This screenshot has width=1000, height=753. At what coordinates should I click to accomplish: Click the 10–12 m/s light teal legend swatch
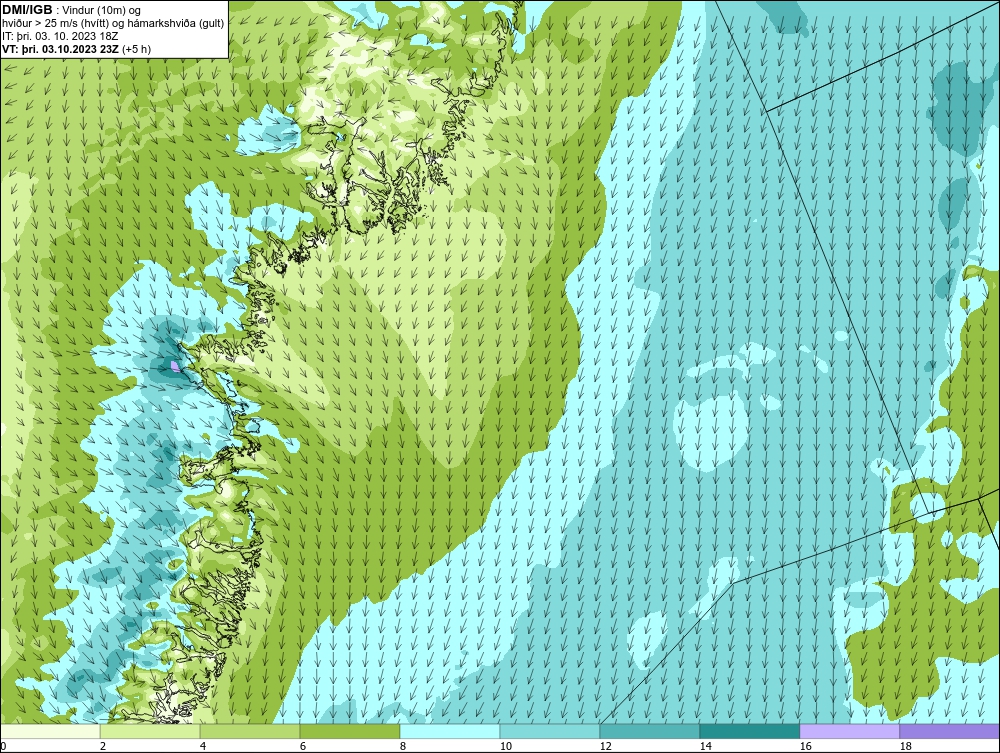550,731
